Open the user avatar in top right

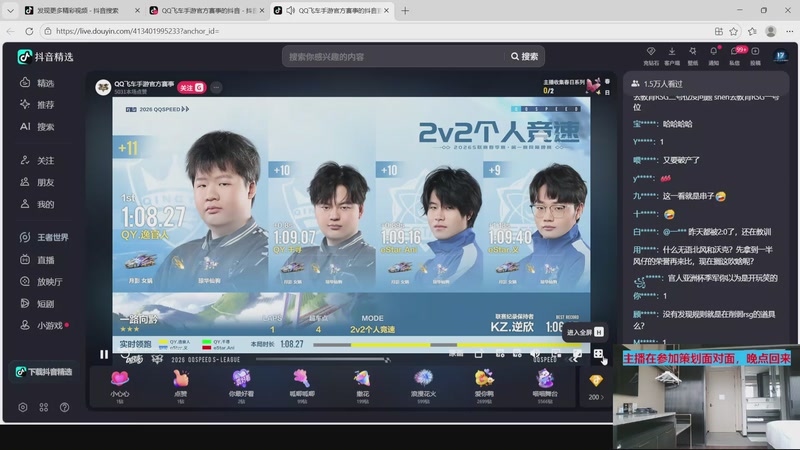(781, 56)
